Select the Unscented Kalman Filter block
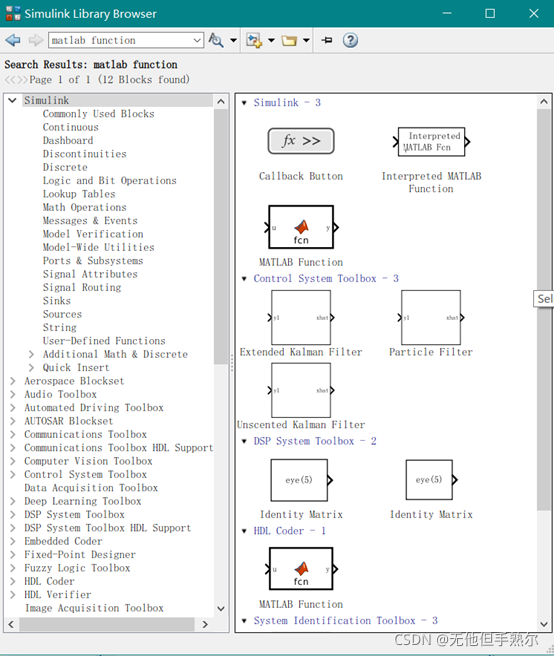 [301, 390]
